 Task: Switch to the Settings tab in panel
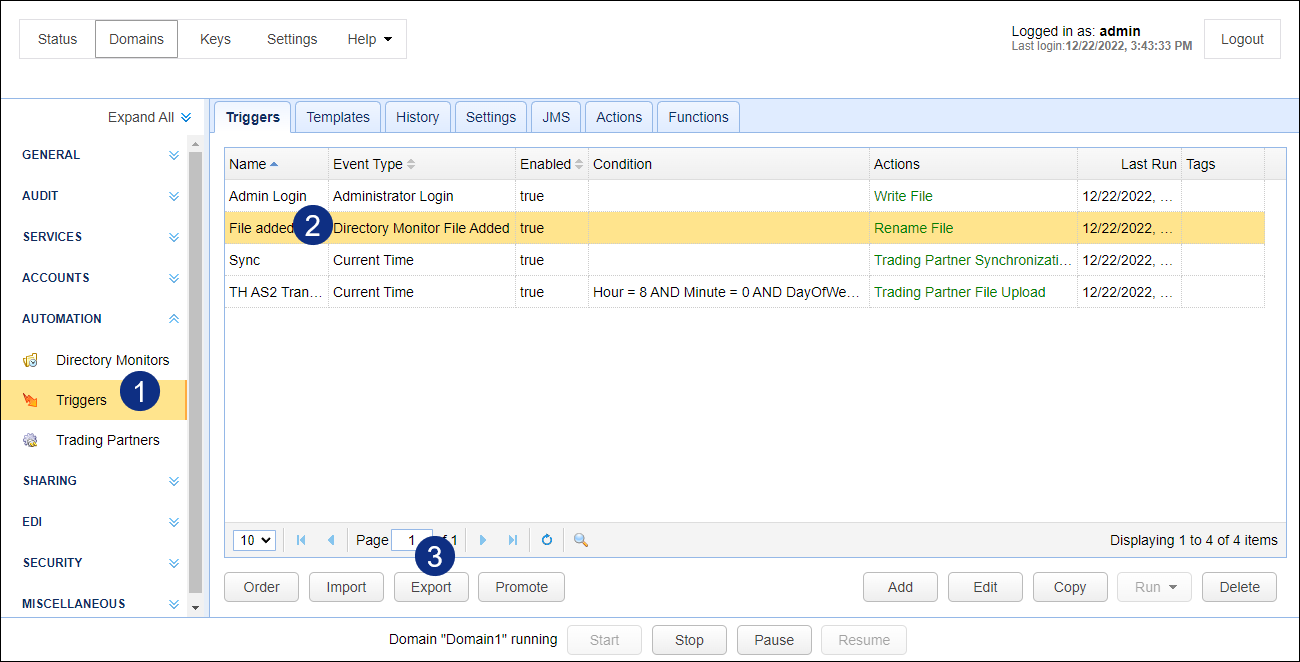[x=491, y=117]
